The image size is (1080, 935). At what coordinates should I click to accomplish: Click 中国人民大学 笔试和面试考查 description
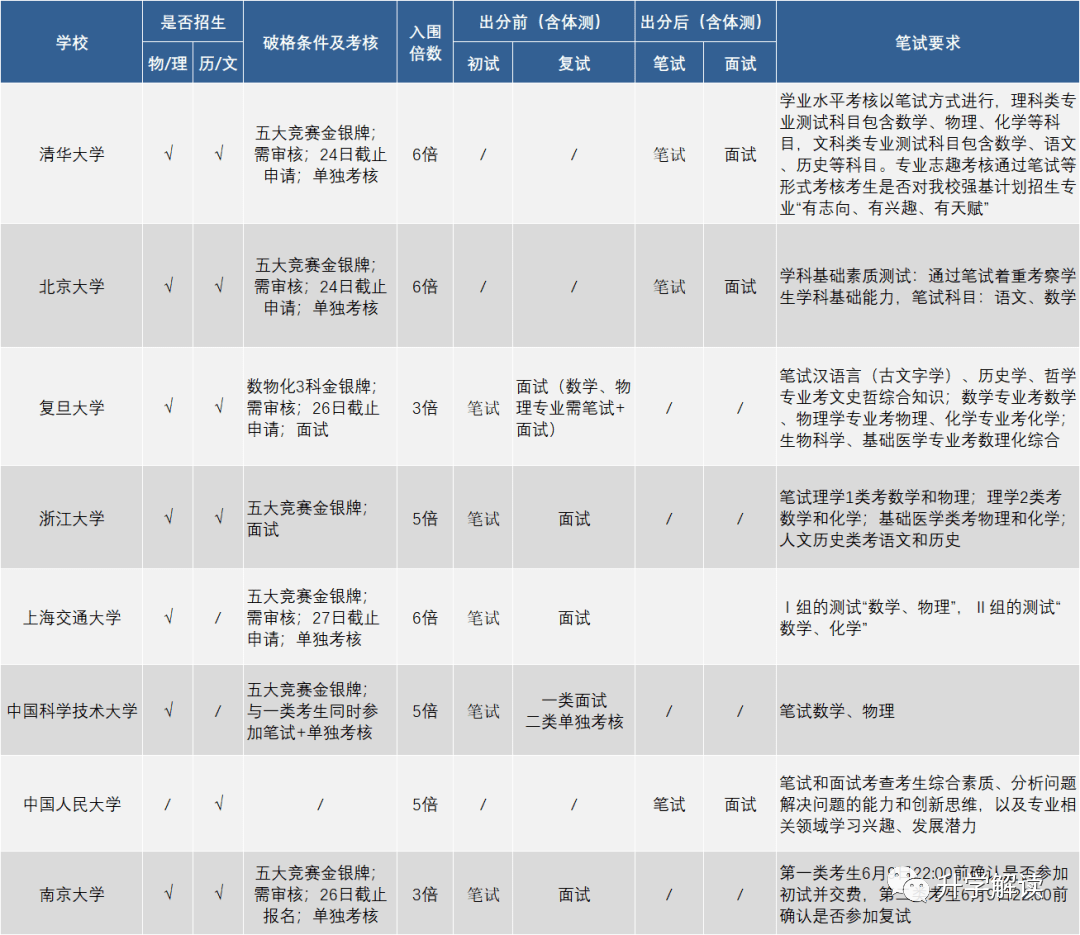927,804
